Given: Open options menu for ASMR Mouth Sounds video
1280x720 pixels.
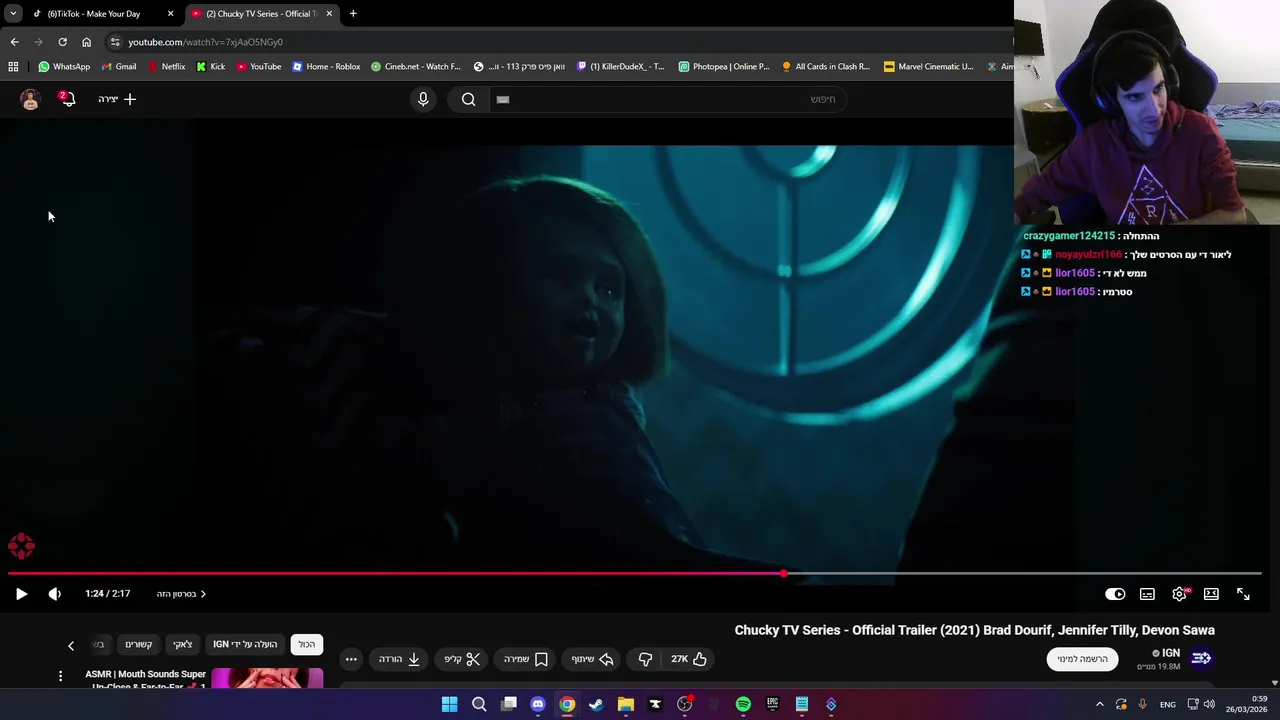Looking at the screenshot, I should [x=60, y=677].
